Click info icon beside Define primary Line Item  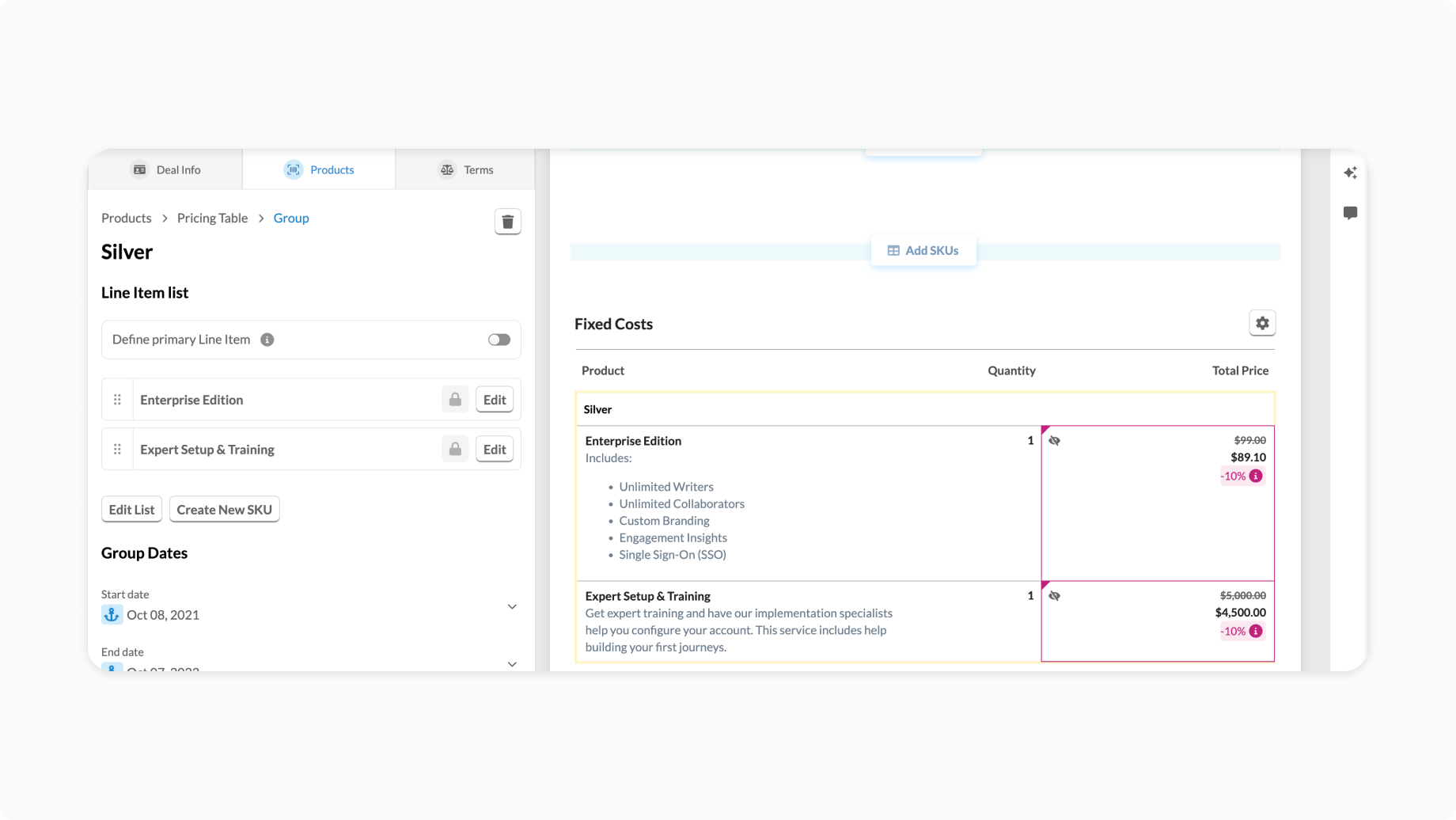coord(267,340)
